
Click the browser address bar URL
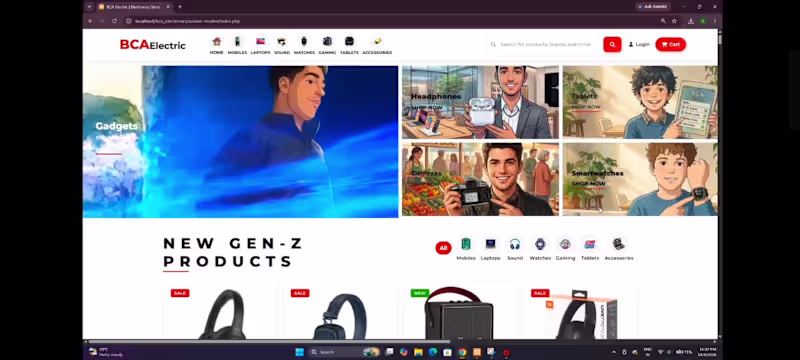(x=188, y=21)
